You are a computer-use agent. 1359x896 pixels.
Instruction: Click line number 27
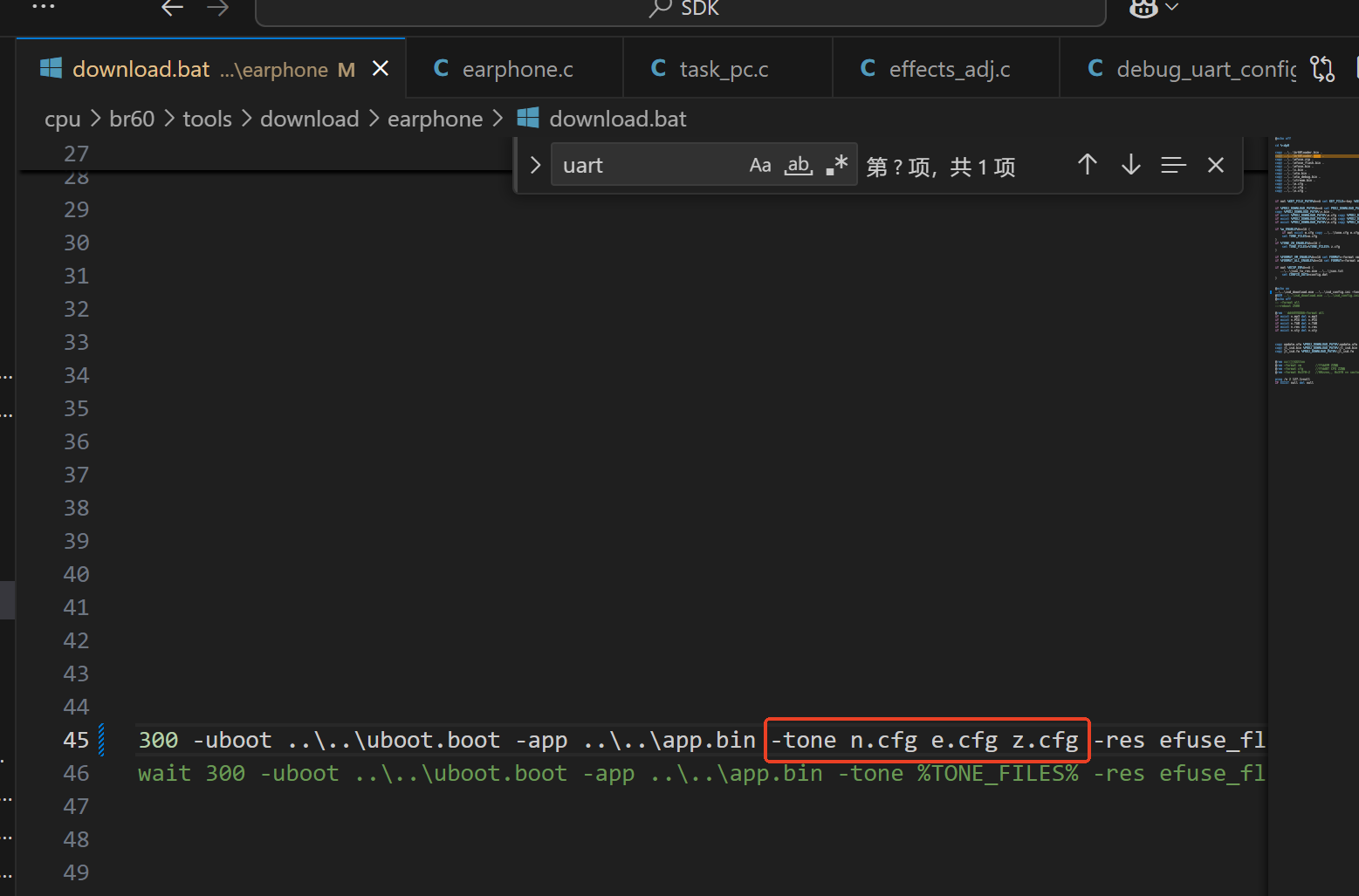76,154
